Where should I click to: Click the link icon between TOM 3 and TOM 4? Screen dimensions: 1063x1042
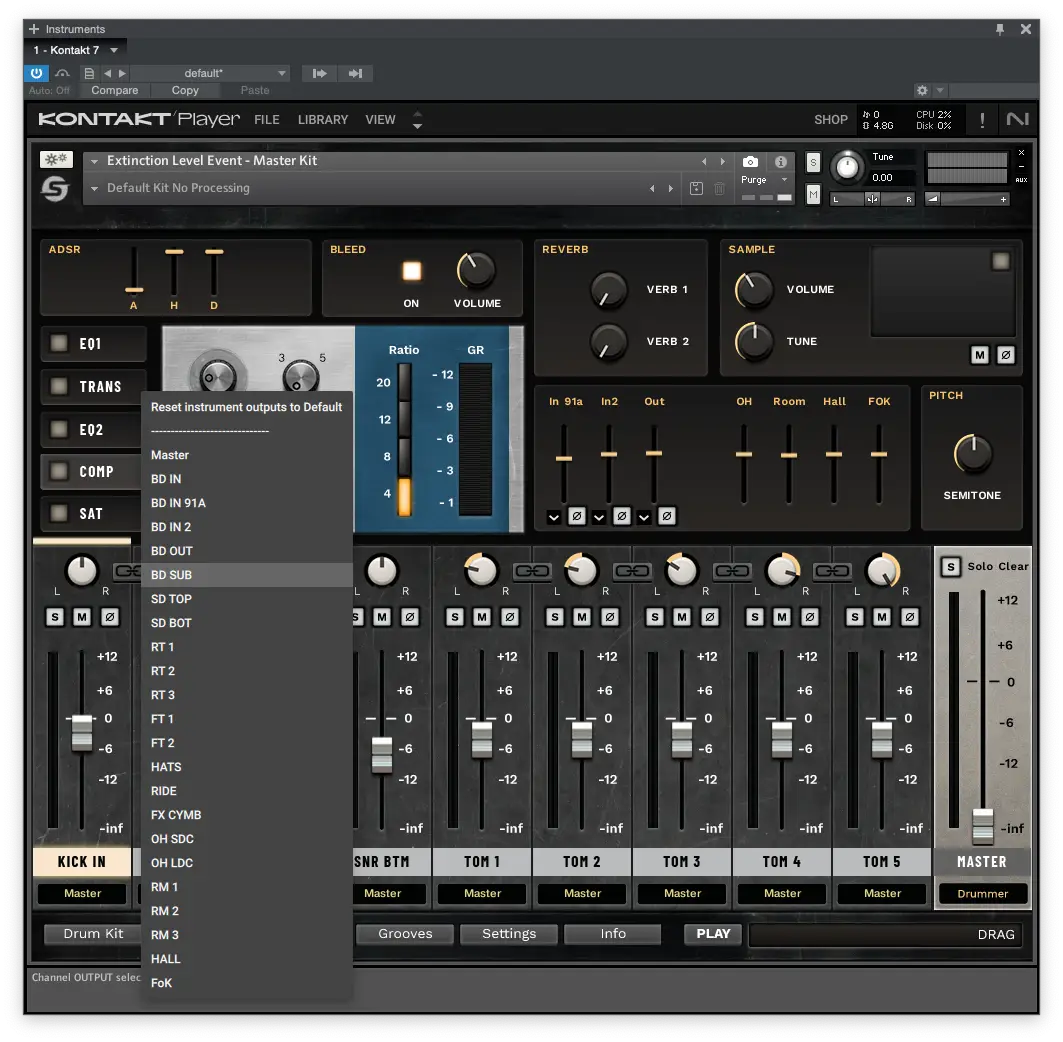point(732,572)
